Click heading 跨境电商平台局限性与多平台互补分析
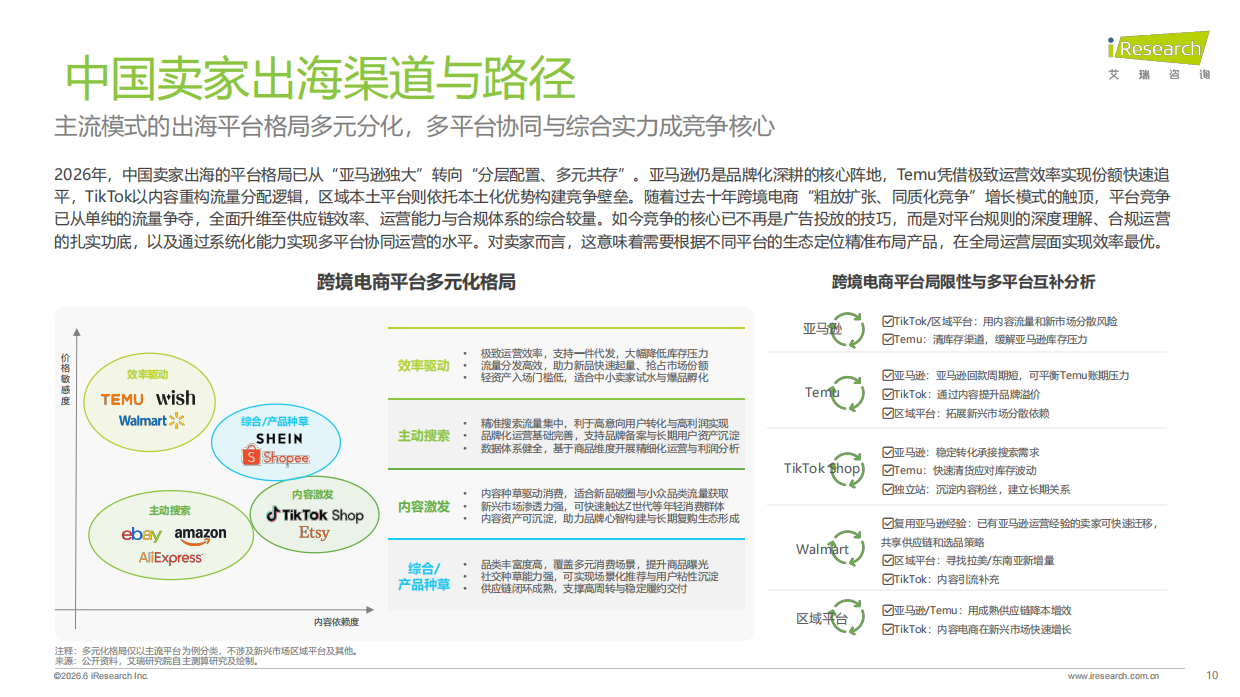 (963, 282)
